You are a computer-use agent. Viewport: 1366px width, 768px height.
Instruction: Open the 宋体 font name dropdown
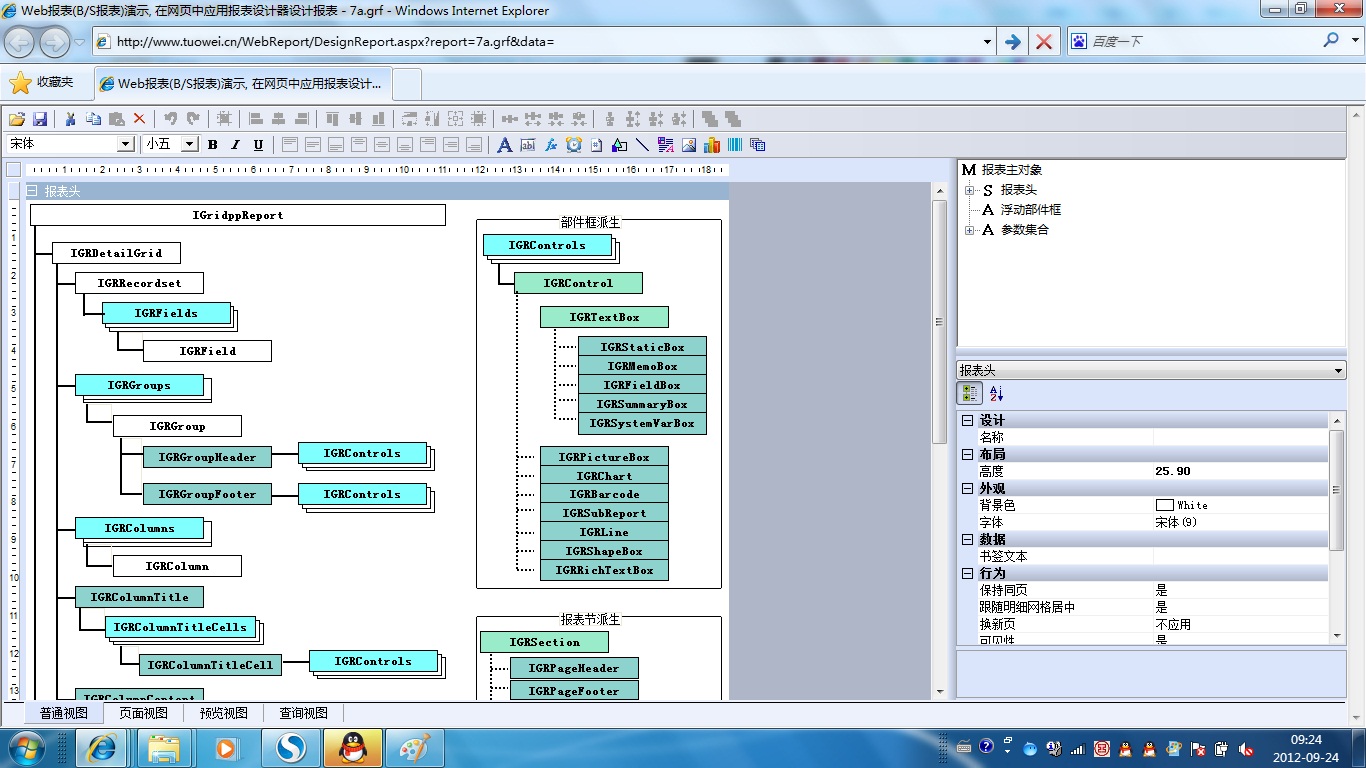coord(125,144)
